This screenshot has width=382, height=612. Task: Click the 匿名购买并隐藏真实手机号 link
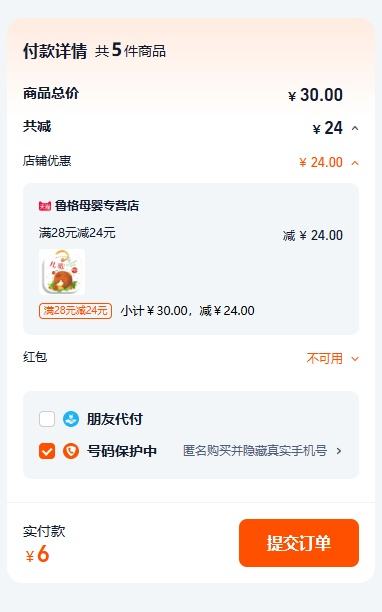[x=255, y=451]
